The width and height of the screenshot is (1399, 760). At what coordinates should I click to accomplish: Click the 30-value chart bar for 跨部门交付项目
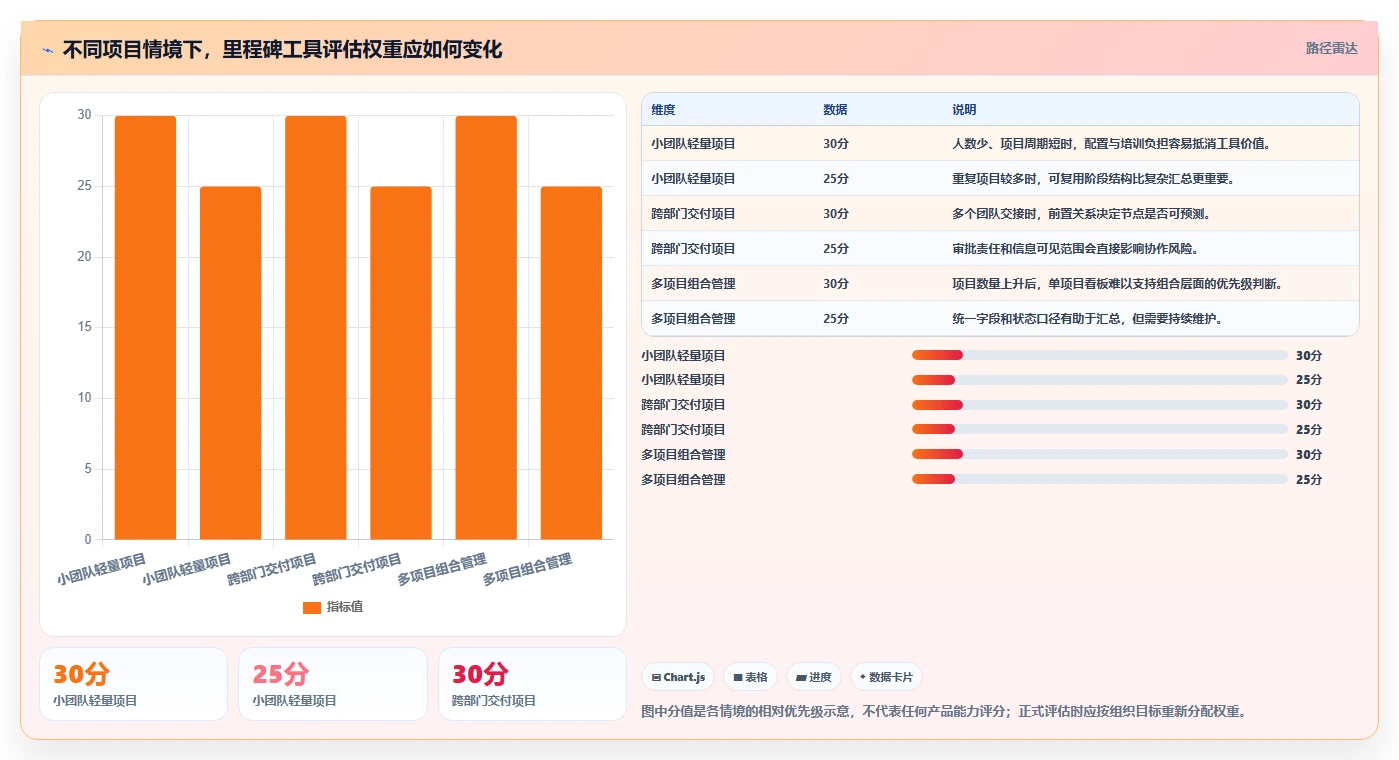(x=316, y=328)
